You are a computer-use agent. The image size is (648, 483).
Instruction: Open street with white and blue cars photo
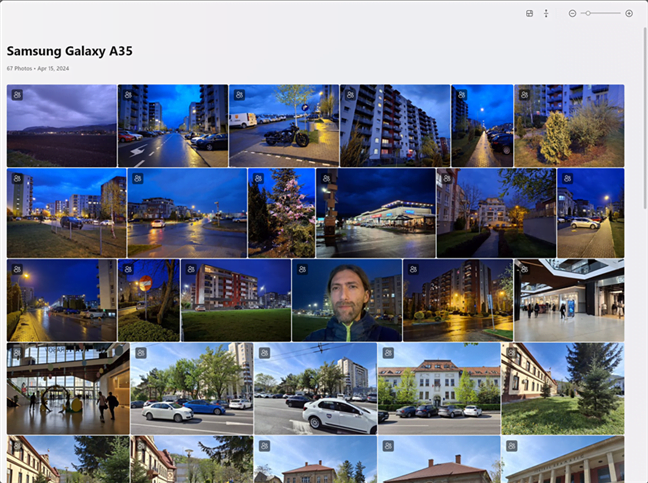[192, 388]
